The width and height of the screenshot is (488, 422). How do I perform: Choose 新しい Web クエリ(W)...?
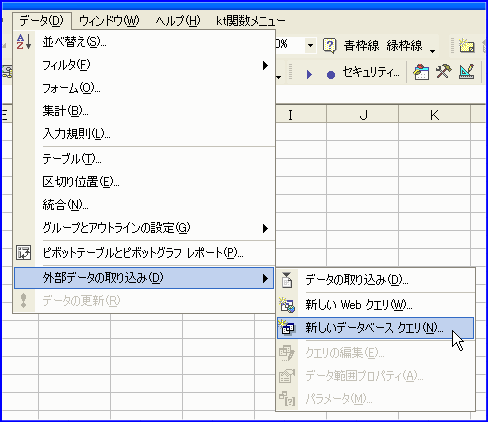[x=376, y=305]
